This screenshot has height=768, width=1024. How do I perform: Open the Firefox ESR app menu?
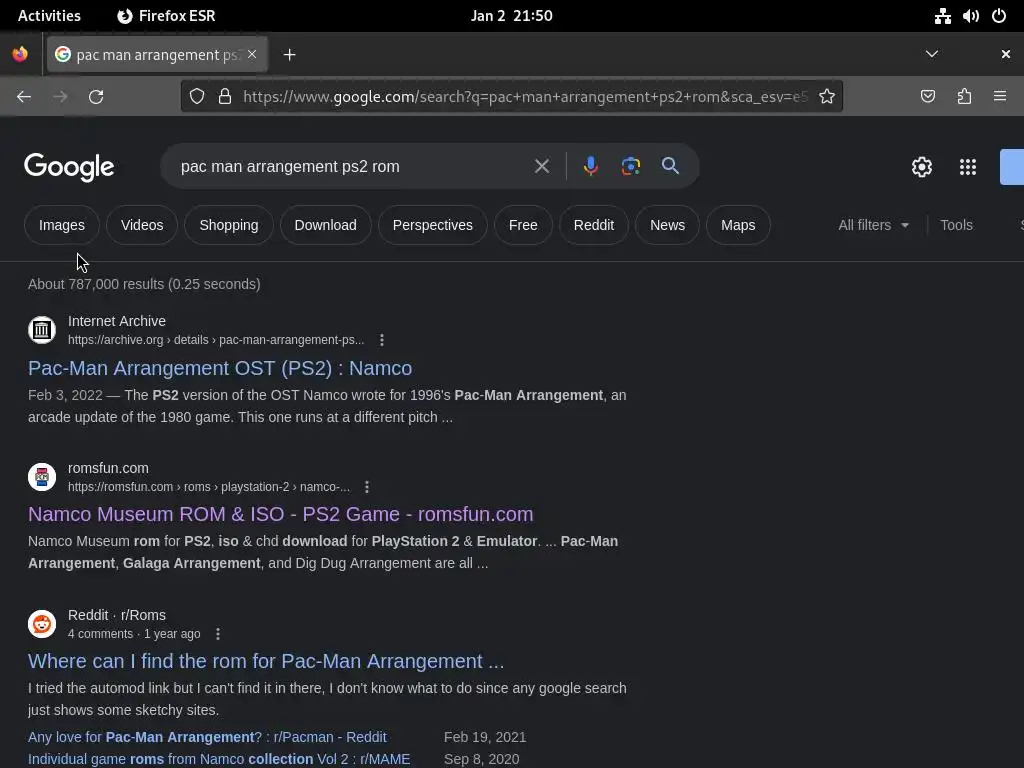[167, 16]
